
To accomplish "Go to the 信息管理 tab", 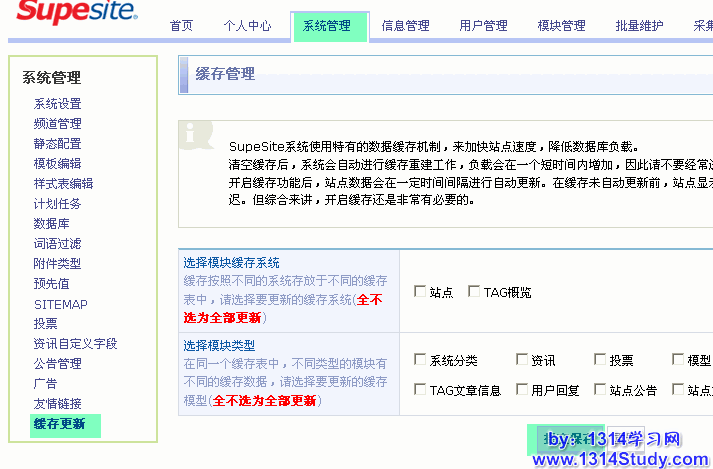I will pos(405,26).
